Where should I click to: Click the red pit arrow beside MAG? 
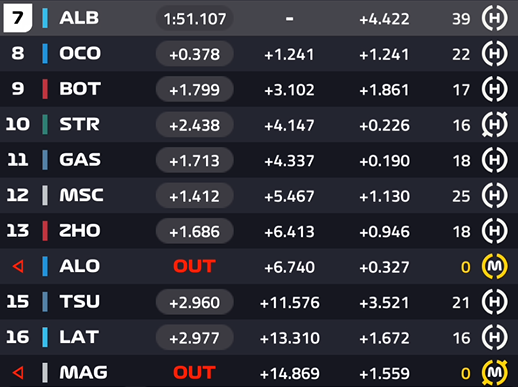18,372
